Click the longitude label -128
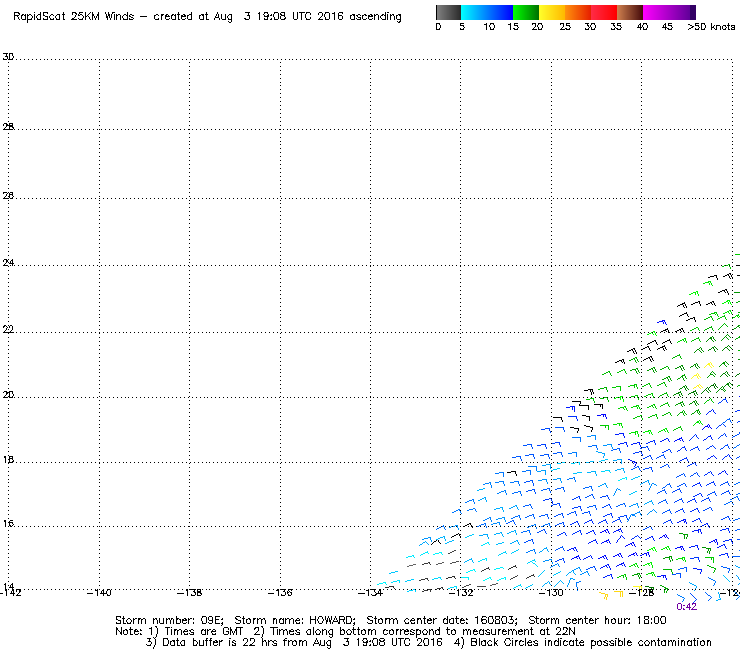The image size is (740, 650). (x=641, y=592)
